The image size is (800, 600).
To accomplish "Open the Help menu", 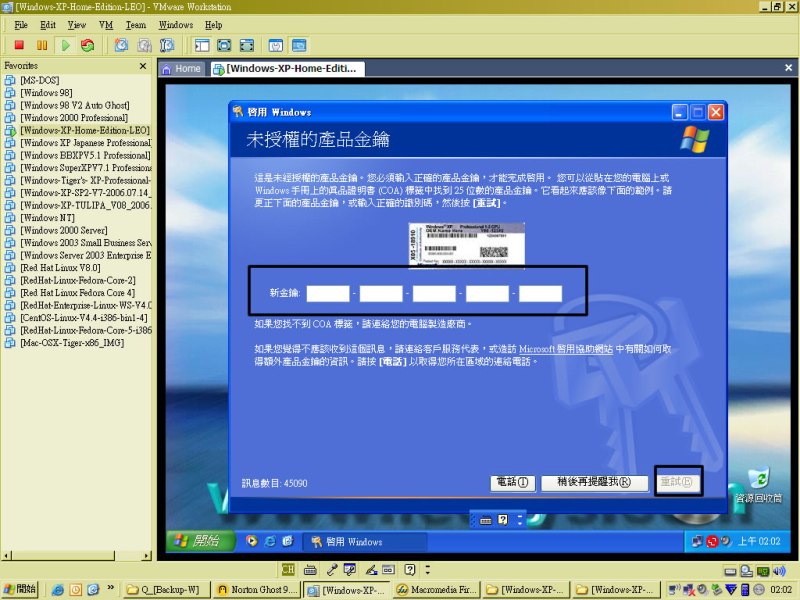I will [x=214, y=25].
